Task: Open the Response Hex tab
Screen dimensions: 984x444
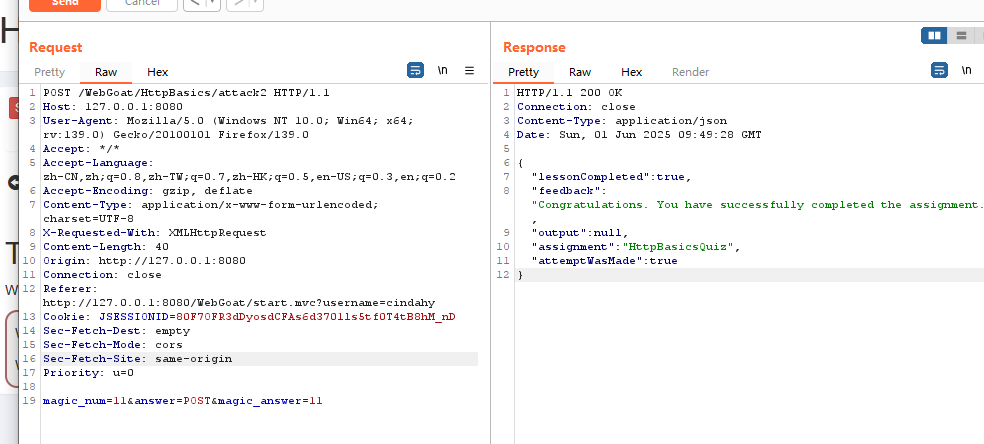Action: click(x=632, y=72)
